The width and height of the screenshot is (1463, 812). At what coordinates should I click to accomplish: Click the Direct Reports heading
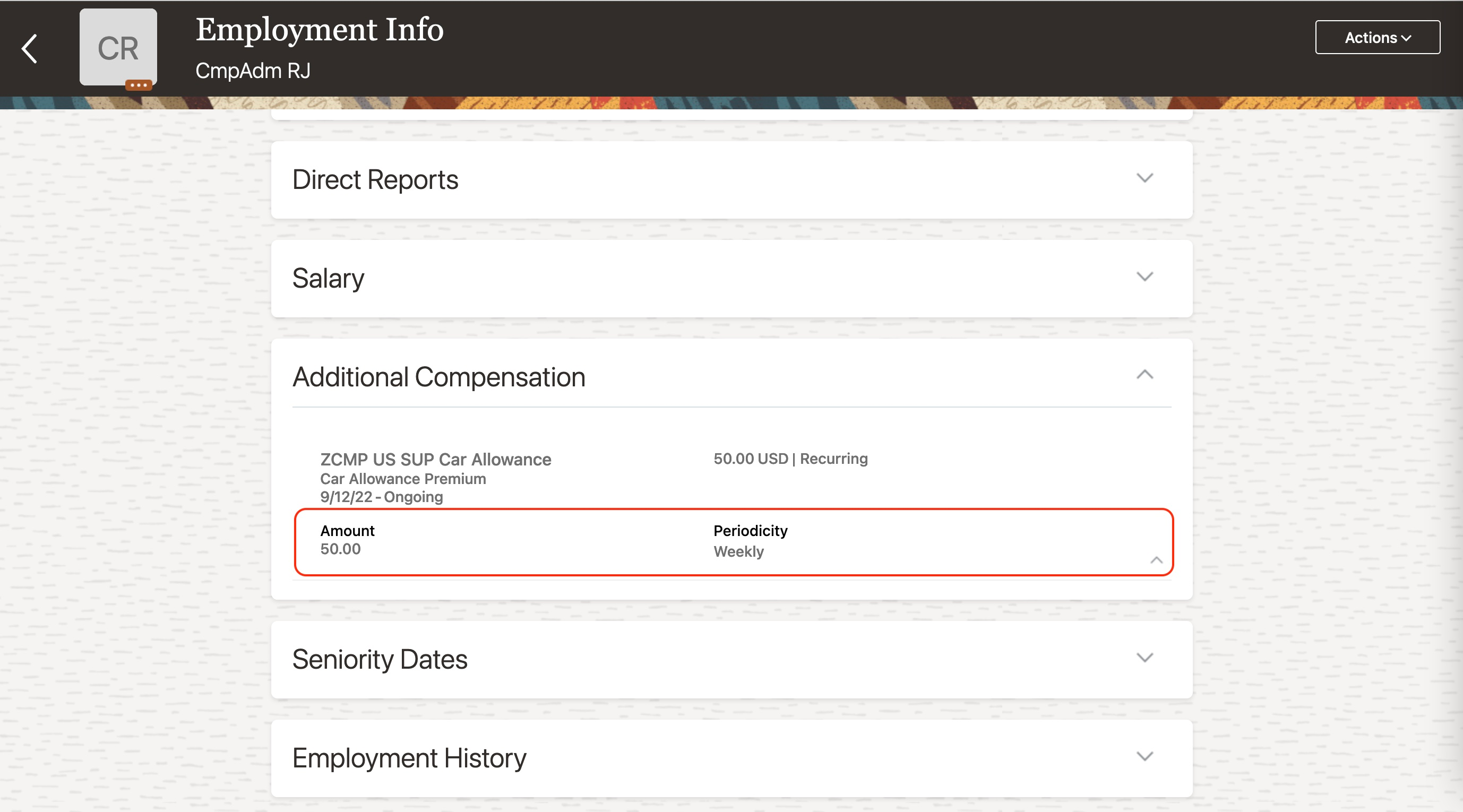click(x=375, y=180)
